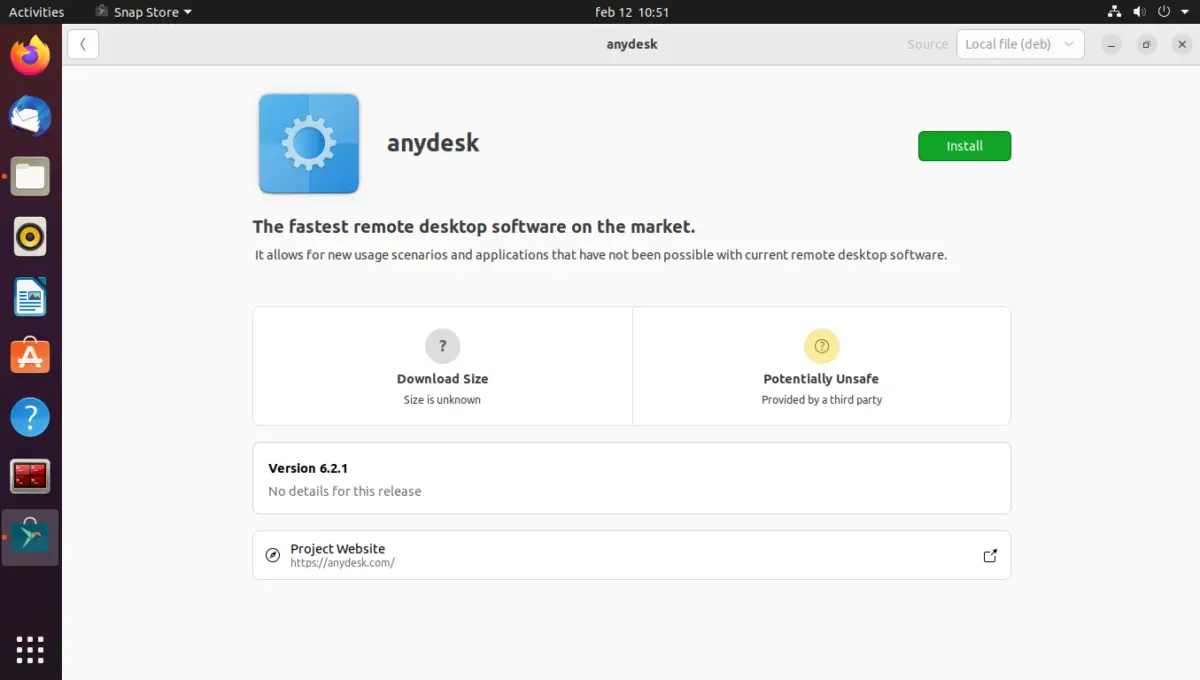Click the heading 'The fastest remote desktop software'
This screenshot has height=680, width=1200.
pyautogui.click(x=474, y=226)
